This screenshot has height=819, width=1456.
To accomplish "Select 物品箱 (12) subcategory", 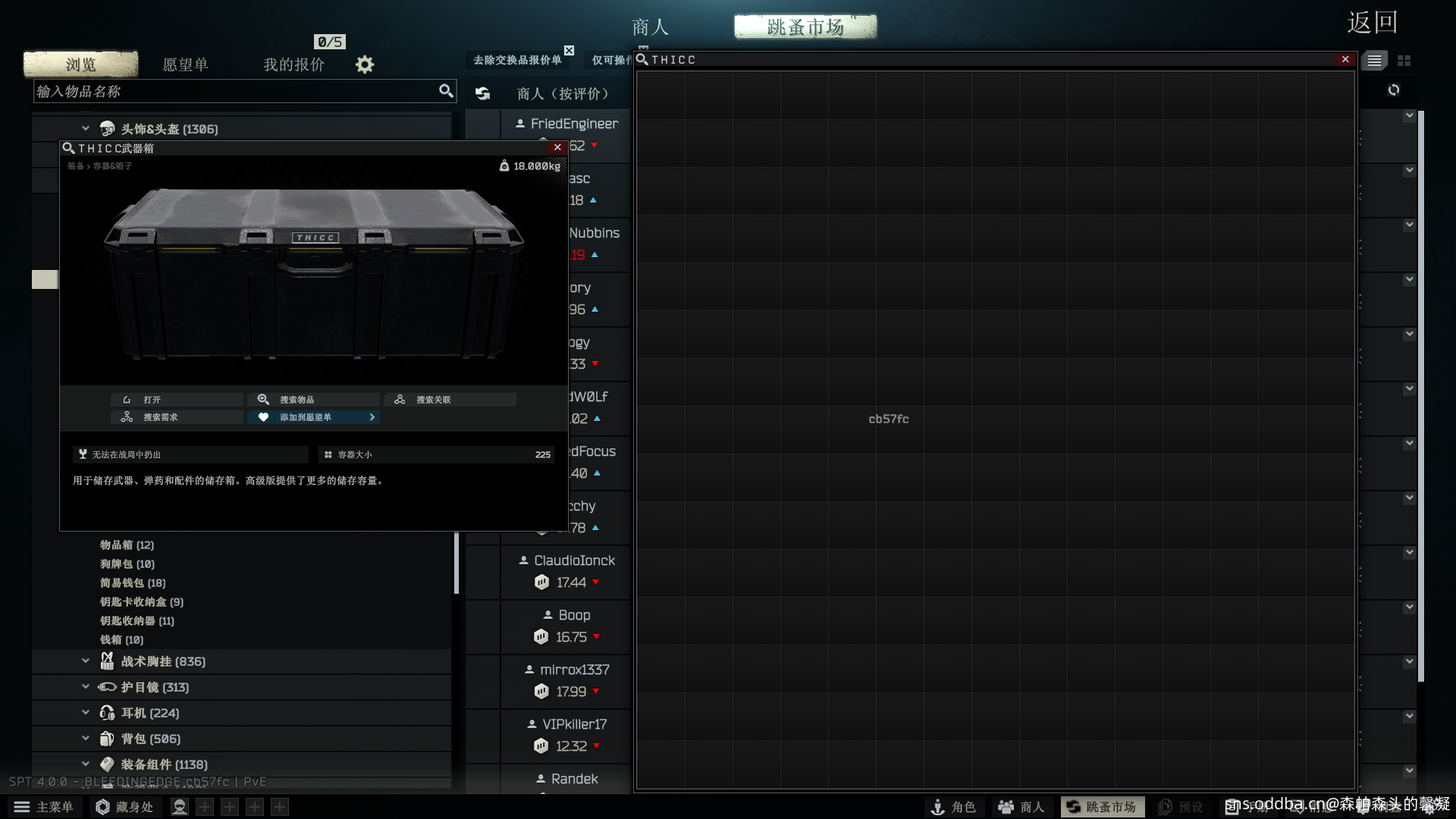I will tap(127, 544).
